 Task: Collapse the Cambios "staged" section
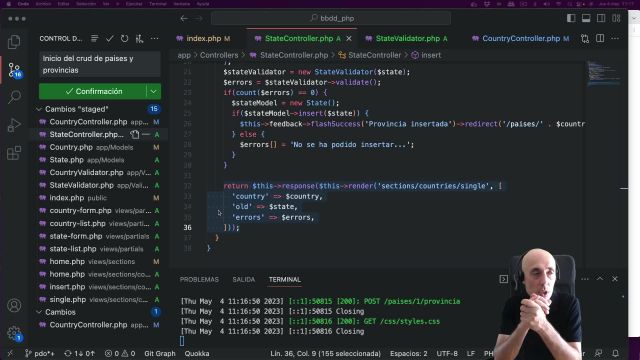39,109
